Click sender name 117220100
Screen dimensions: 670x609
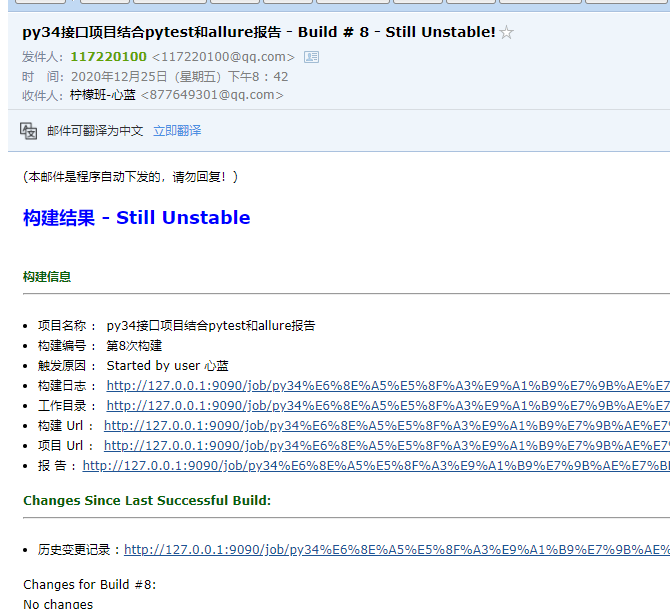[x=108, y=57]
